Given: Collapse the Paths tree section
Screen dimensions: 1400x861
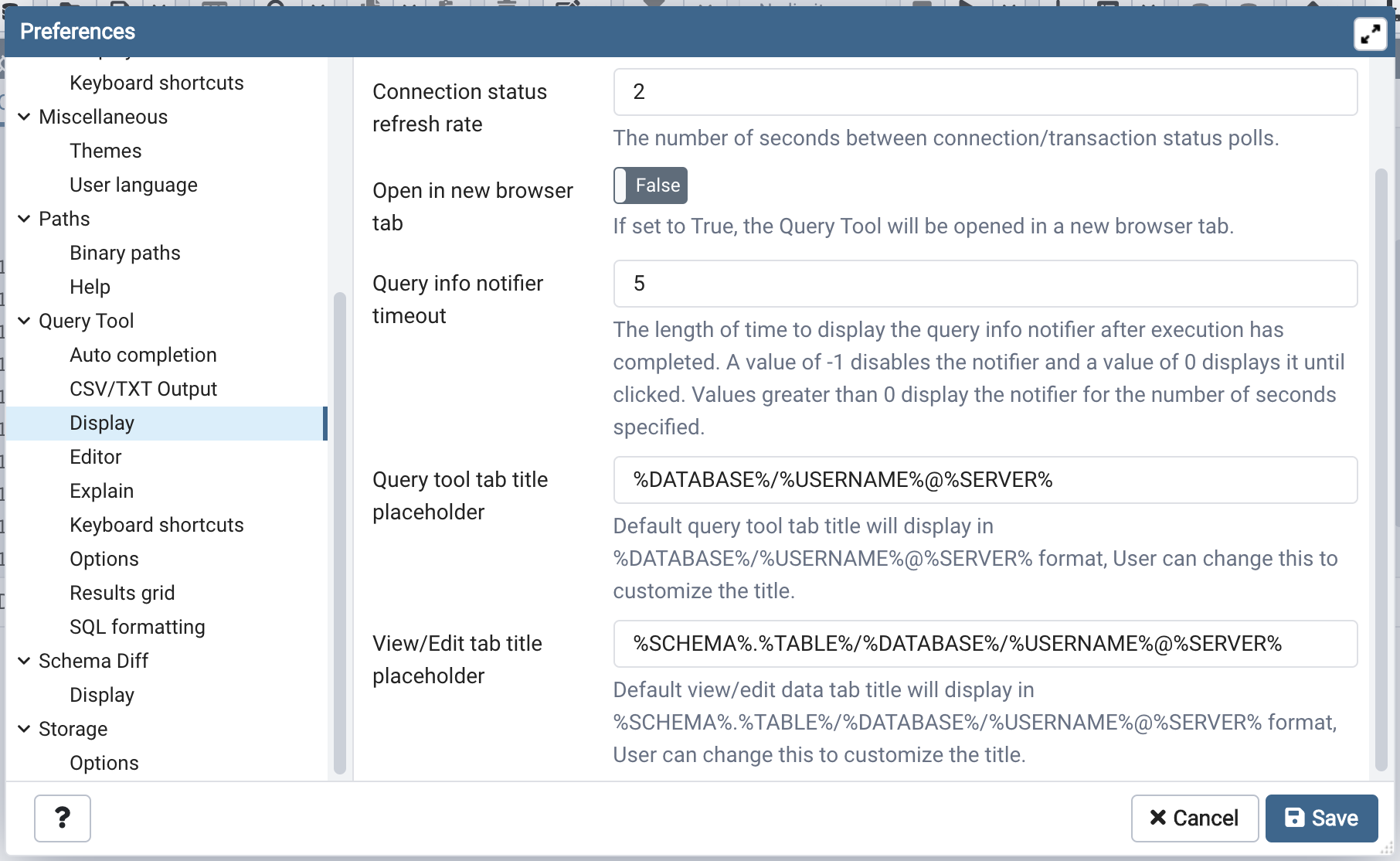Looking at the screenshot, I should [x=24, y=219].
